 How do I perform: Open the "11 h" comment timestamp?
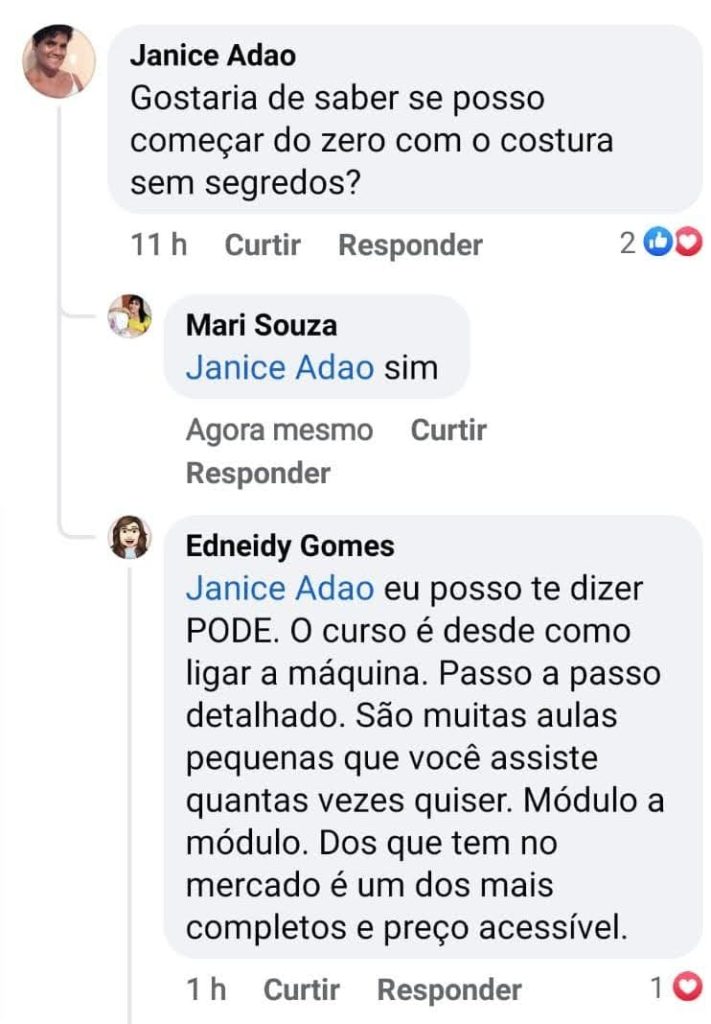coord(159,245)
